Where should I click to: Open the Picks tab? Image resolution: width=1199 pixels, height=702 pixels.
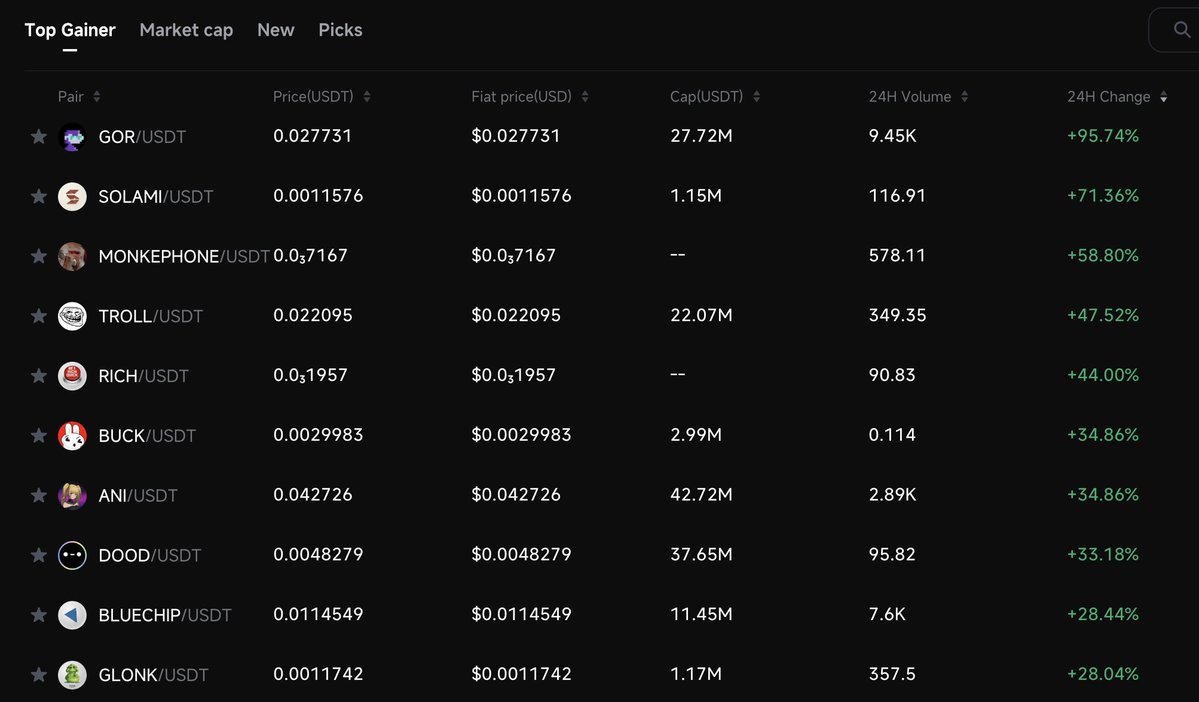(x=340, y=30)
